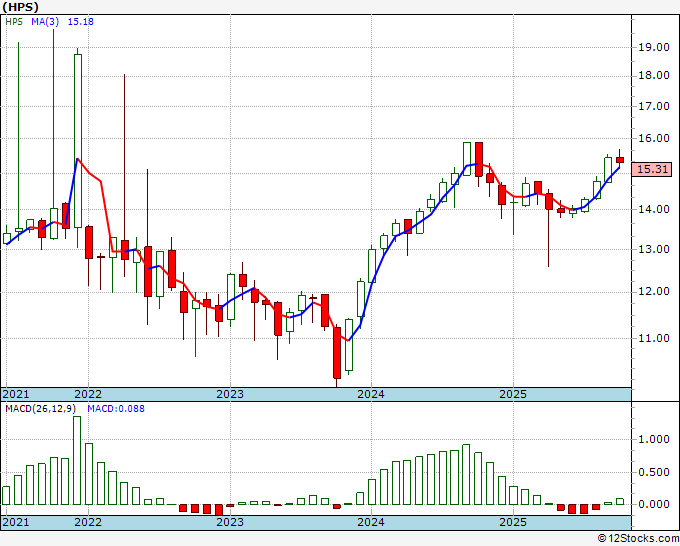The height and width of the screenshot is (546, 680).
Task: Click the 12.00 price axis label
Action: (654, 291)
